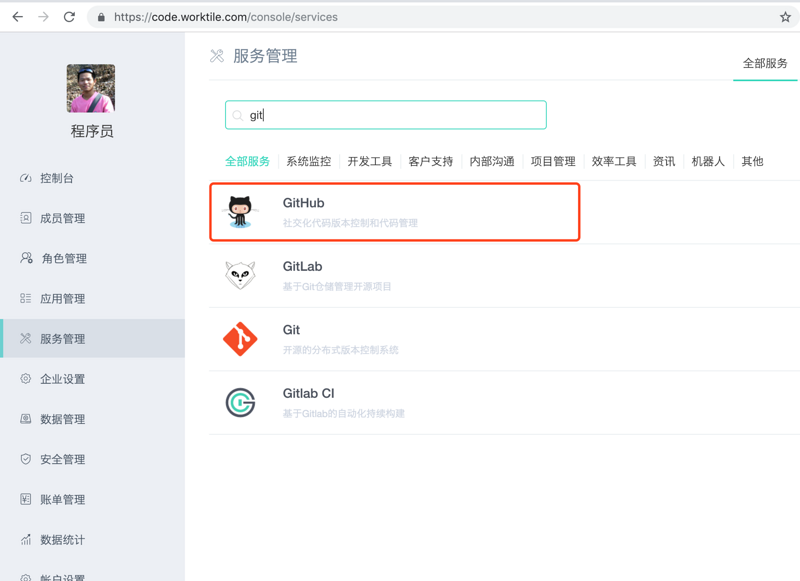Click the 企业设置 gear icon
The image size is (800, 581).
pyautogui.click(x=26, y=378)
